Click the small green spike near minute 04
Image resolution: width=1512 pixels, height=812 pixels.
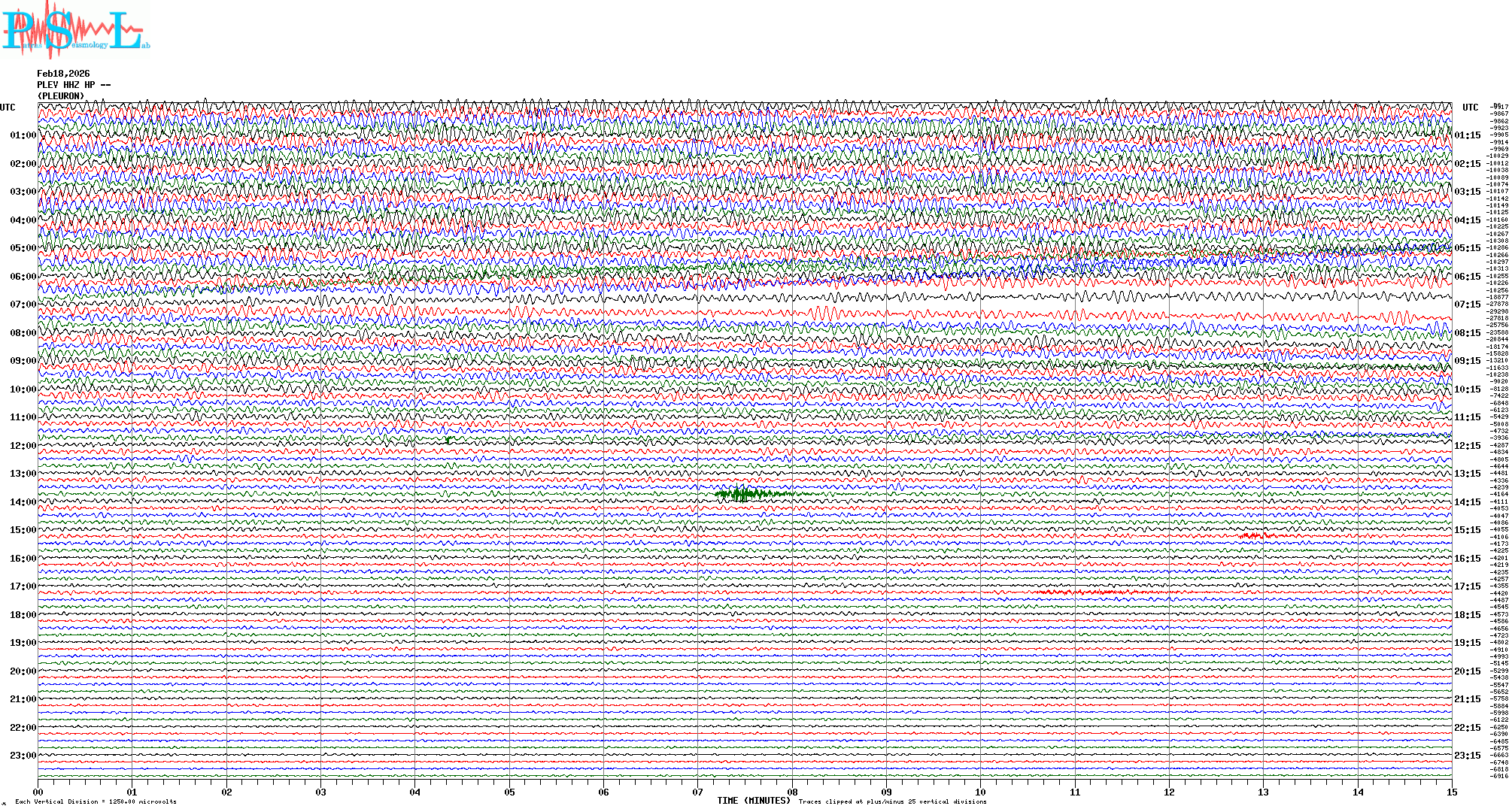click(x=448, y=440)
